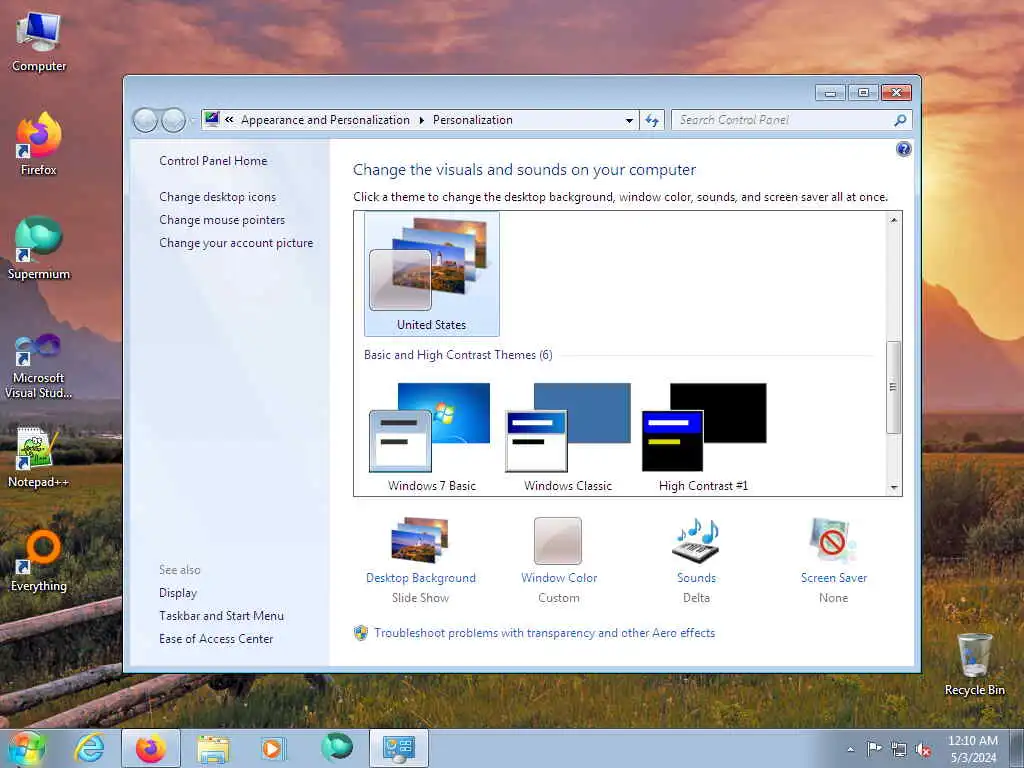Open the Recycle Bin on desktop

(x=974, y=664)
